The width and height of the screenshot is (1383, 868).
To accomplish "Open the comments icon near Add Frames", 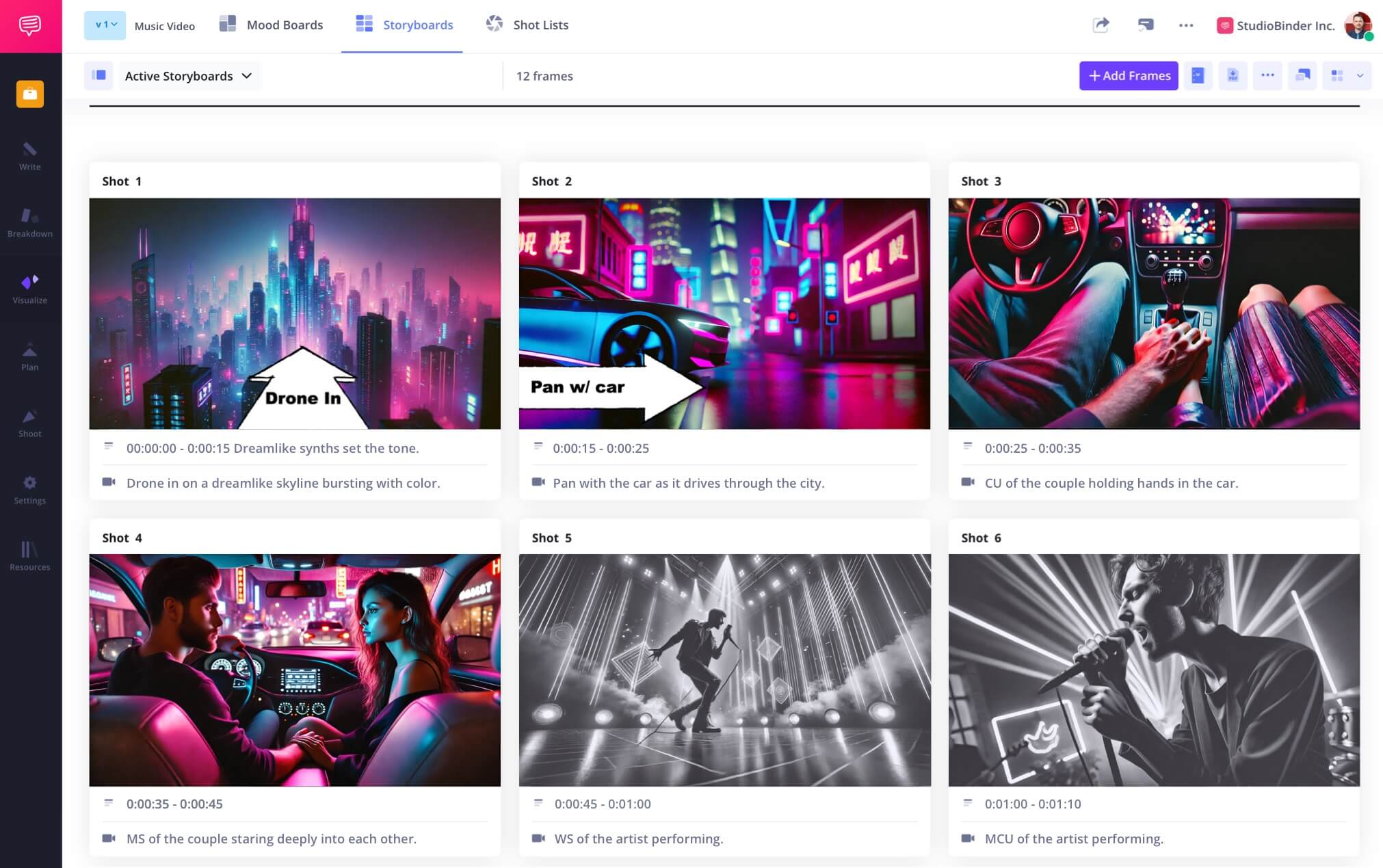I will click(x=1302, y=75).
